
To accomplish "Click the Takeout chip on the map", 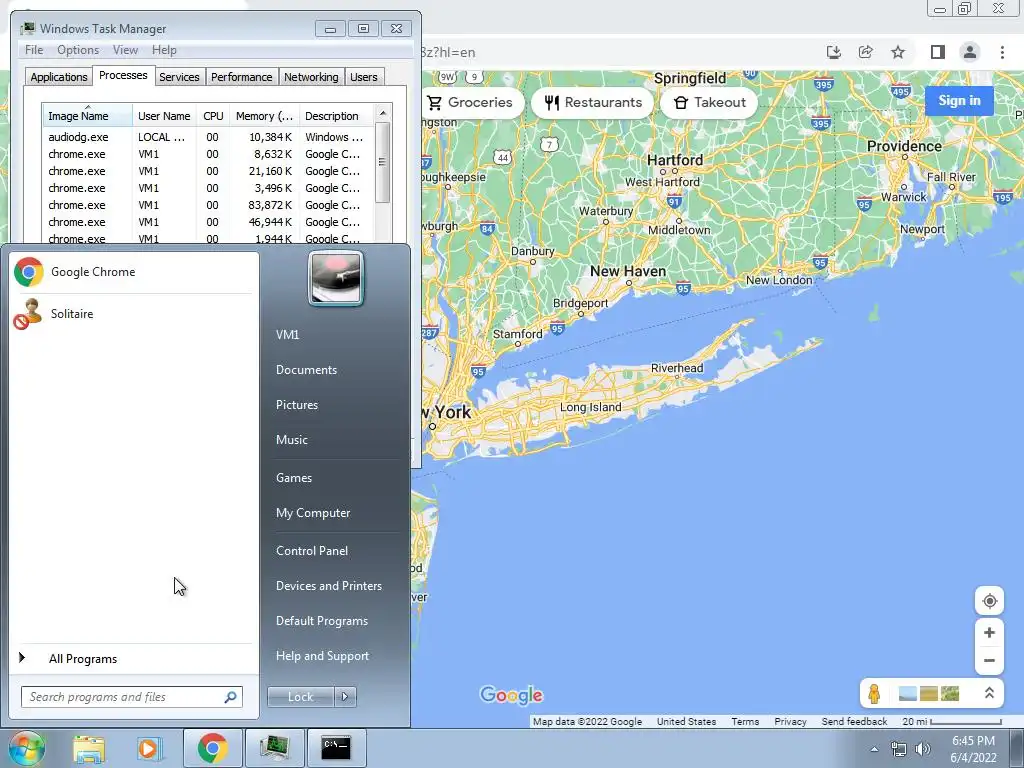I will click(709, 103).
